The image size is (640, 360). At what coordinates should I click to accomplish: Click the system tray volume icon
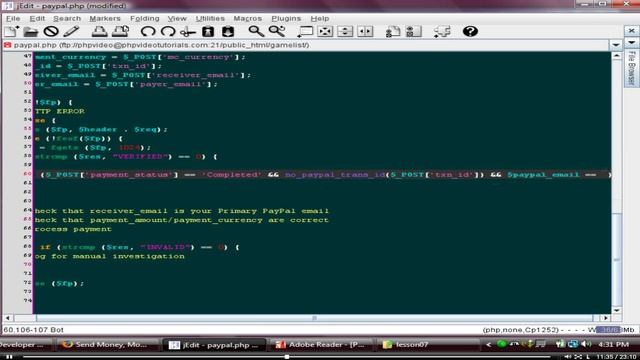click(586, 344)
